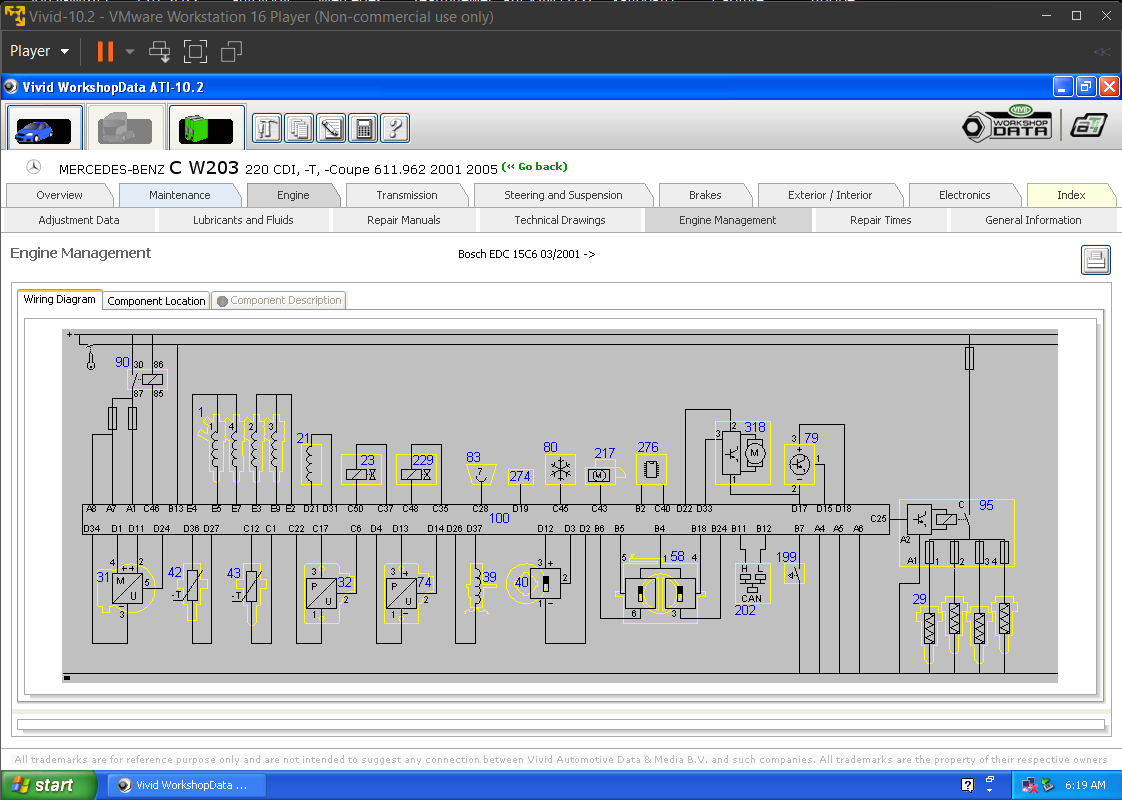Select the passenger car vehicle icon
This screenshot has height=800, width=1122.
[44, 128]
